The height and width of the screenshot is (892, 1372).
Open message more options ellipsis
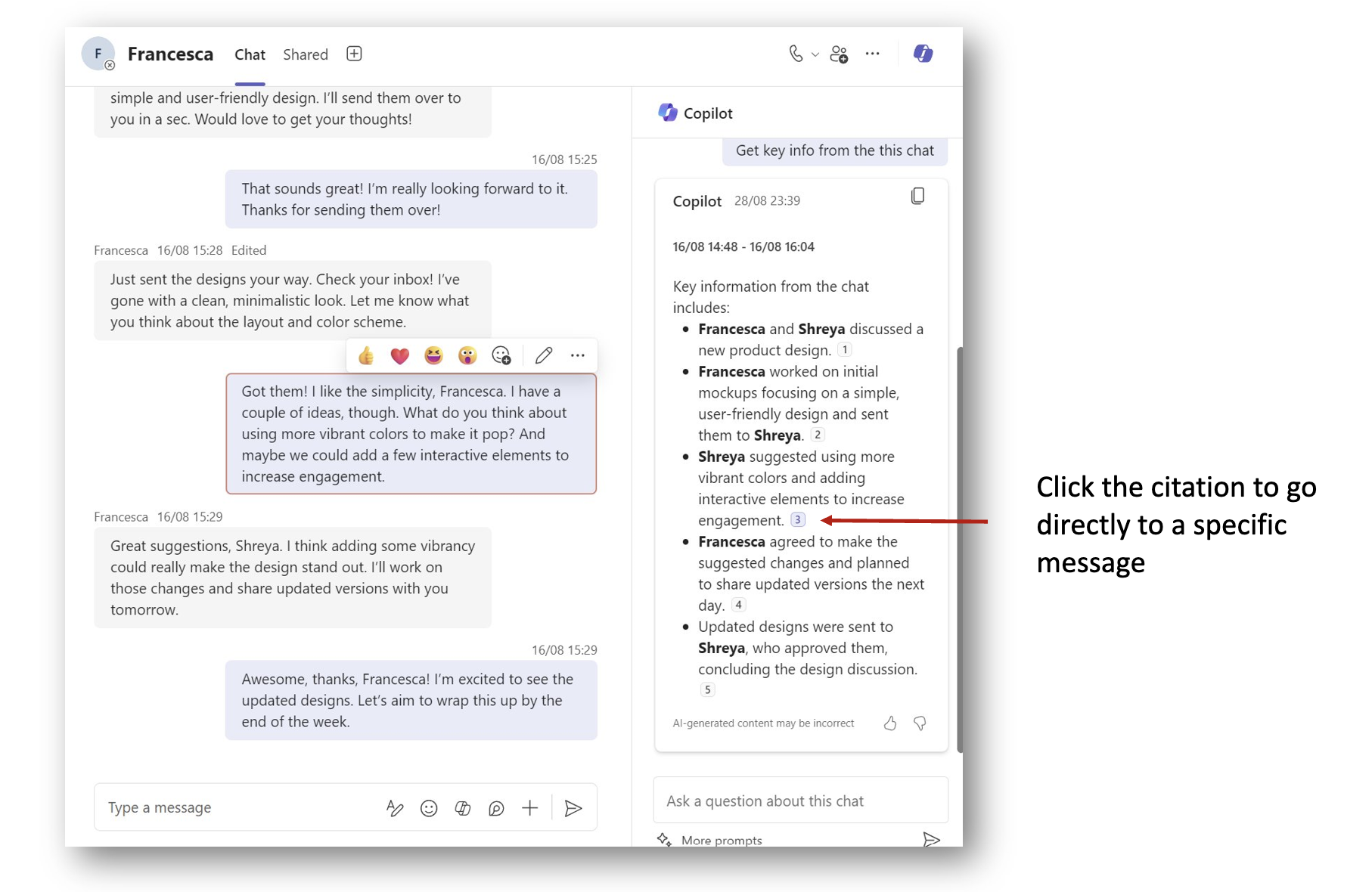(x=578, y=355)
